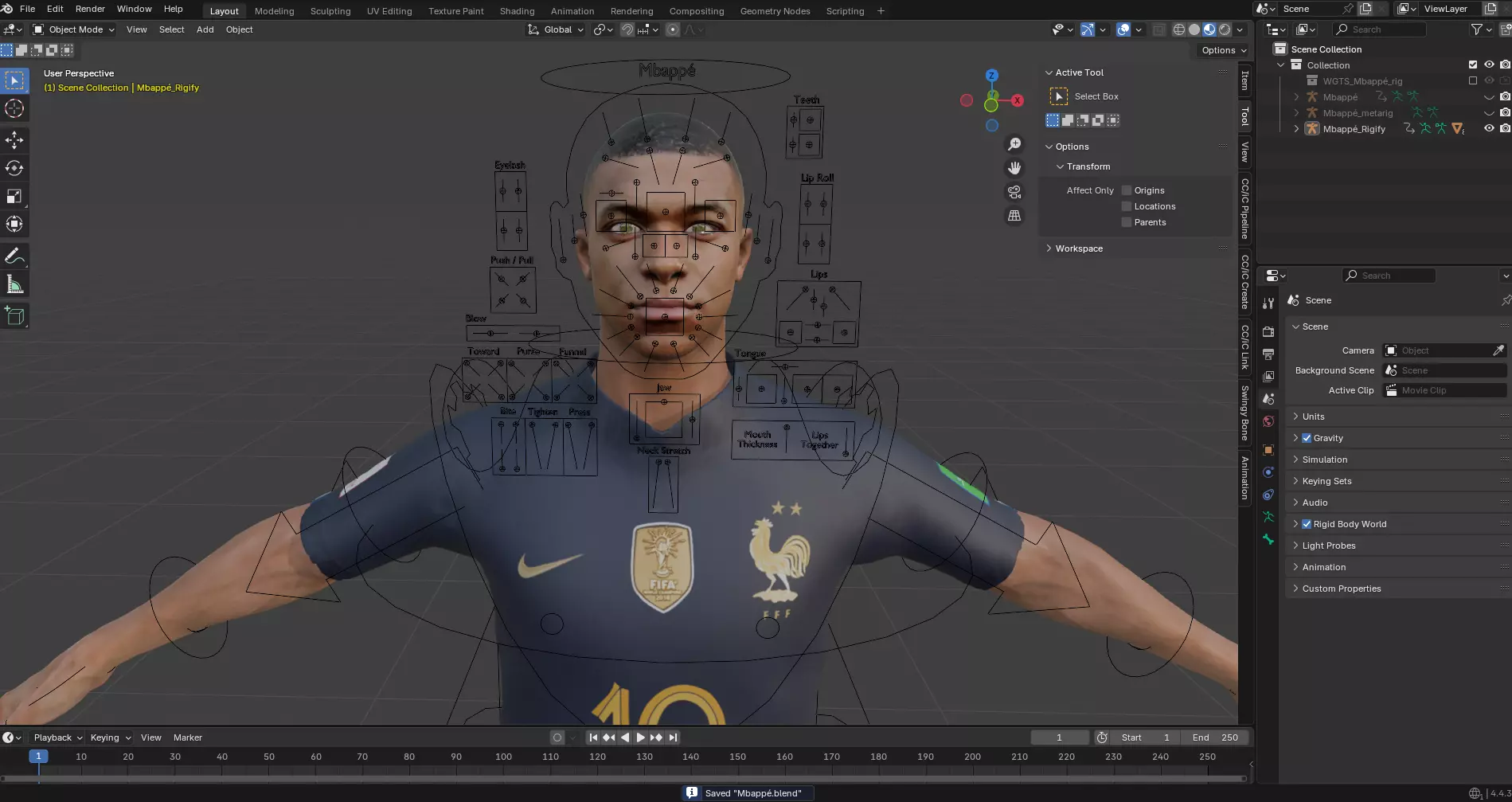Open the Tool properties tab icon
This screenshot has width=1512, height=802.
pyautogui.click(x=1268, y=303)
